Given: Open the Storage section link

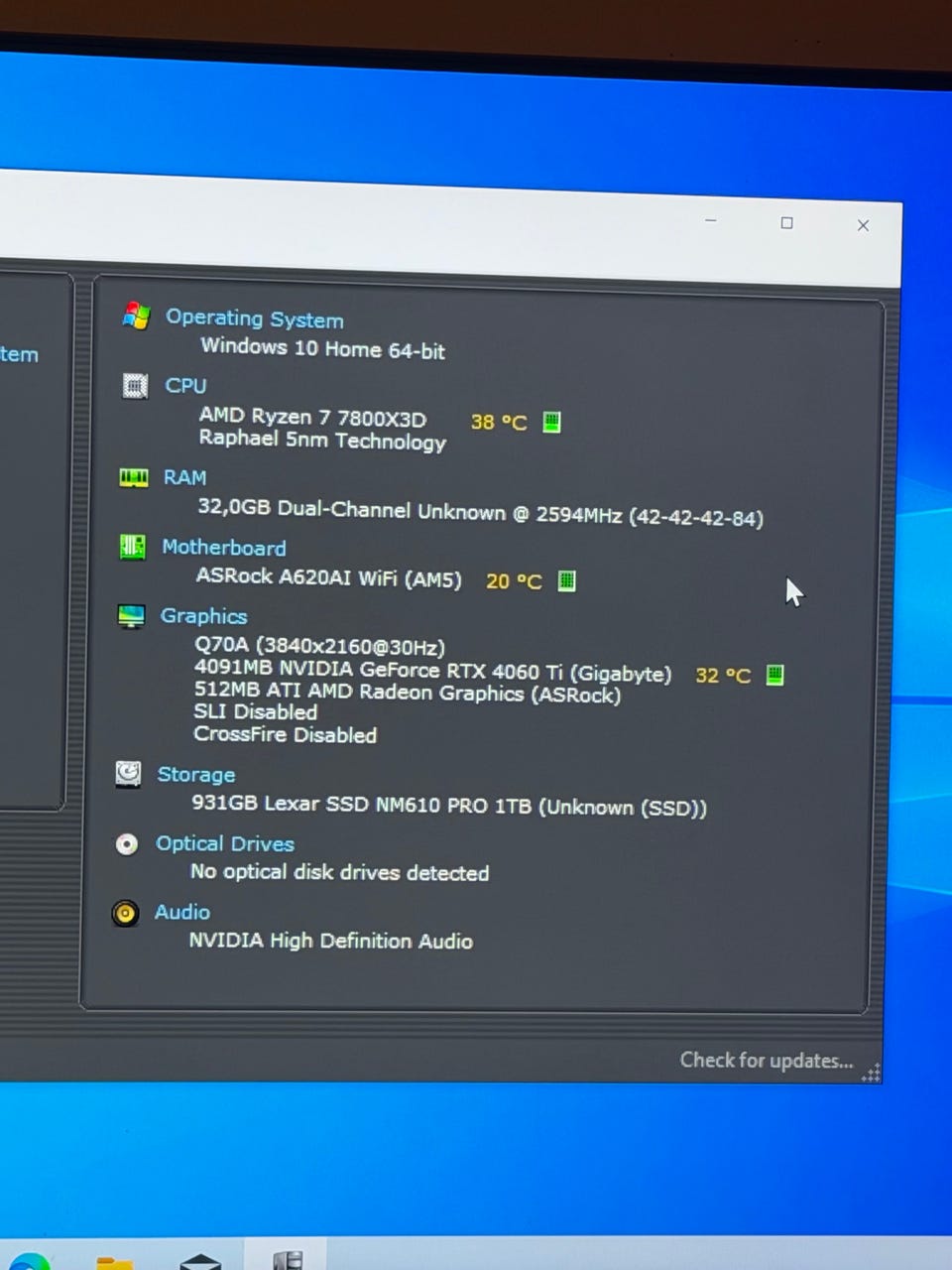Looking at the screenshot, I should click(x=195, y=775).
